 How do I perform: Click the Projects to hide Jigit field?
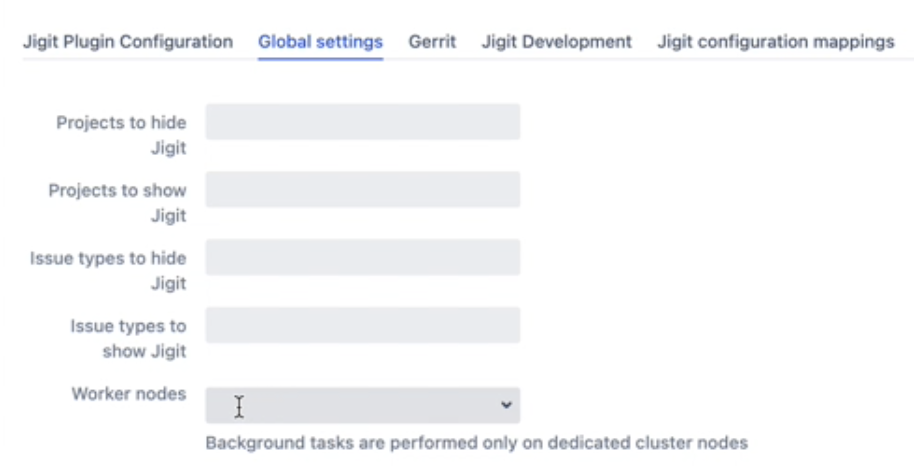point(362,122)
